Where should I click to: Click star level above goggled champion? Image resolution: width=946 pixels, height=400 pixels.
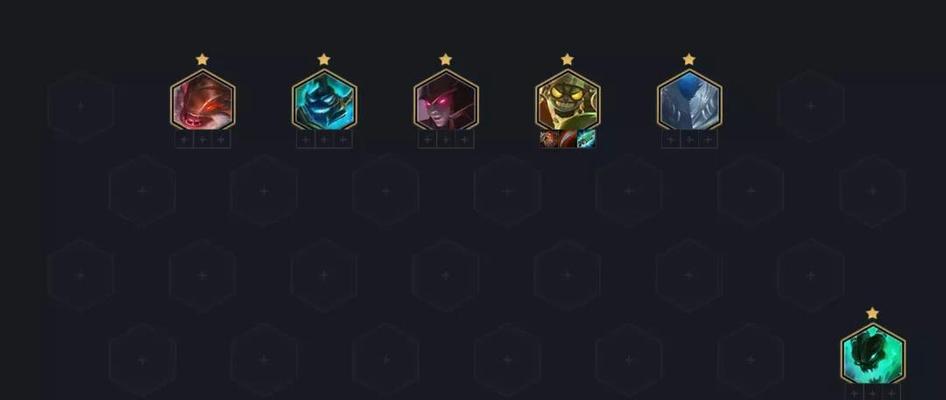[x=567, y=59]
